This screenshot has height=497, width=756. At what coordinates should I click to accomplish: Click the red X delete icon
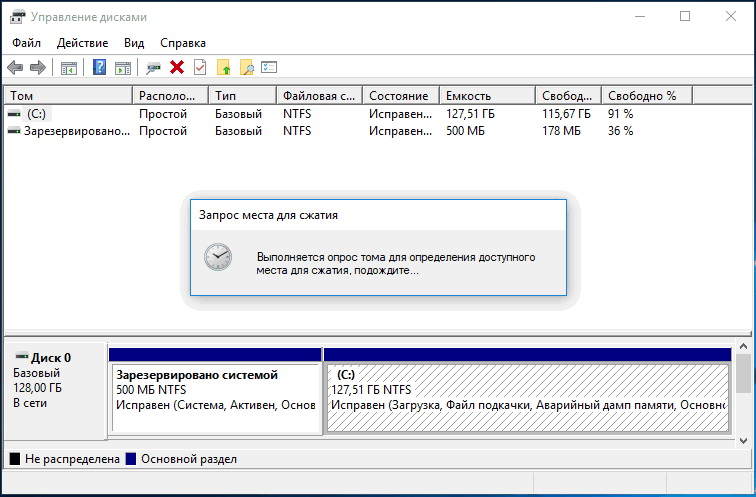pos(177,67)
